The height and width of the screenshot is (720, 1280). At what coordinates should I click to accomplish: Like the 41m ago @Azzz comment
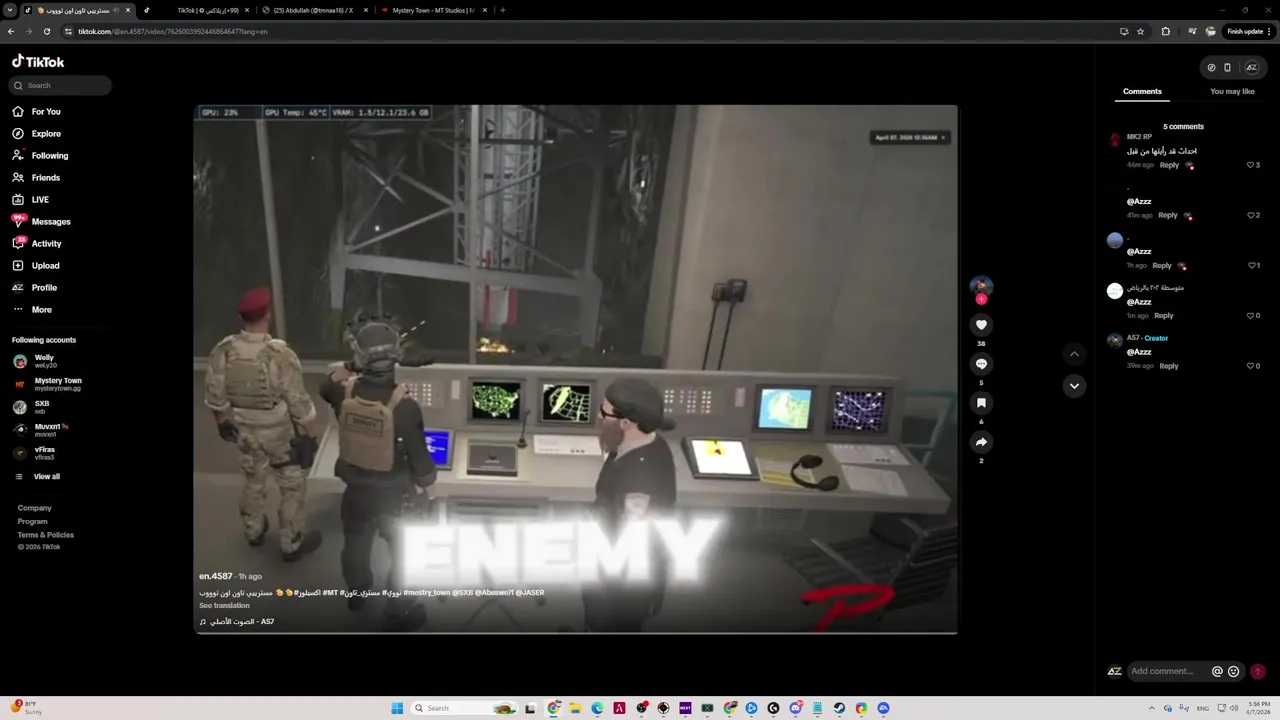coord(1250,215)
